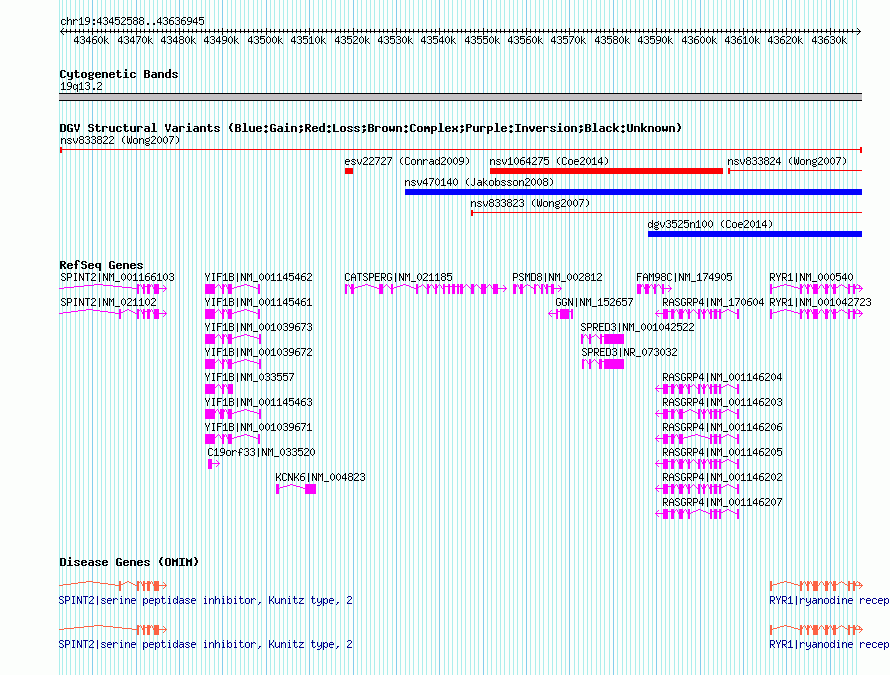Image resolution: width=890 pixels, height=675 pixels.
Task: Click the Cytogenetic Bands track heading
Action: coord(119,74)
